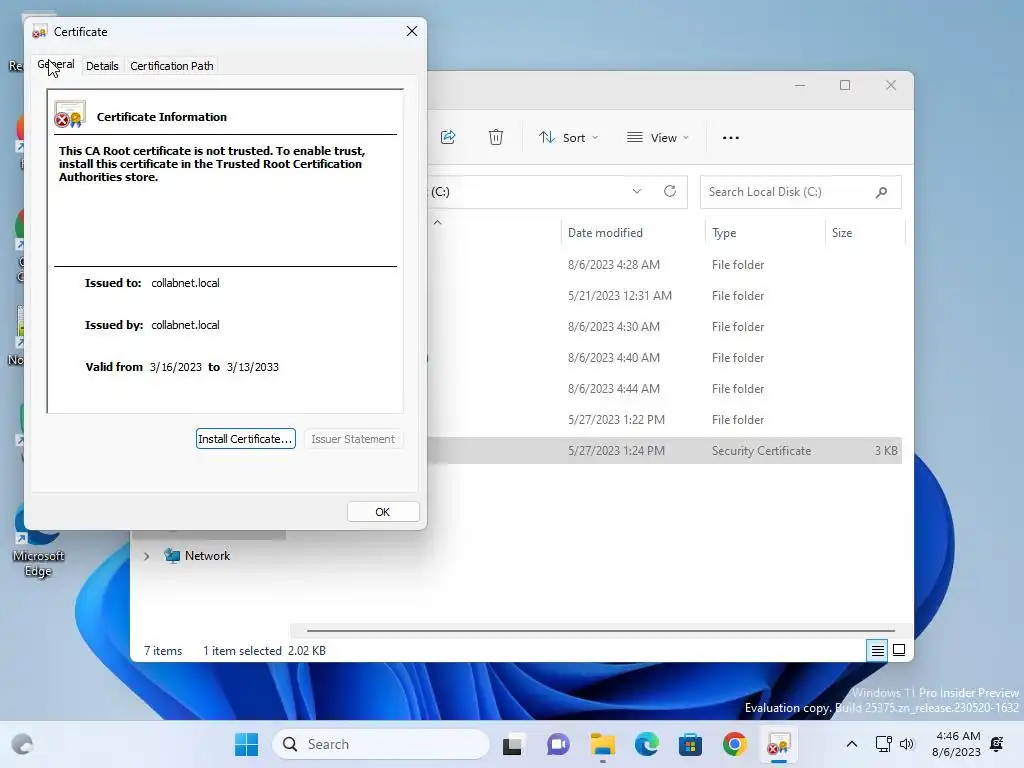Open the View dropdown in File Explorer
Screen dimensions: 1024x768
coord(657,138)
